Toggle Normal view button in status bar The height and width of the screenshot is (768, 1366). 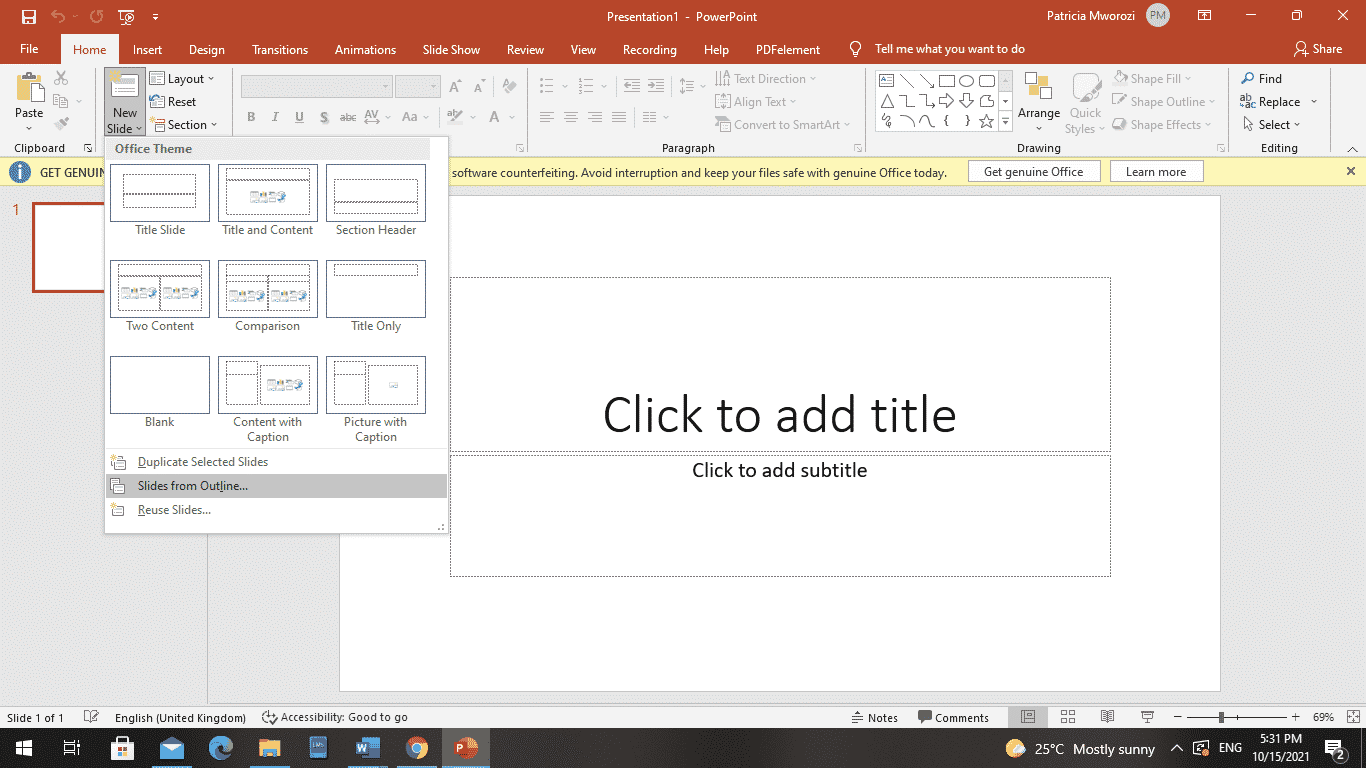[x=1027, y=717]
